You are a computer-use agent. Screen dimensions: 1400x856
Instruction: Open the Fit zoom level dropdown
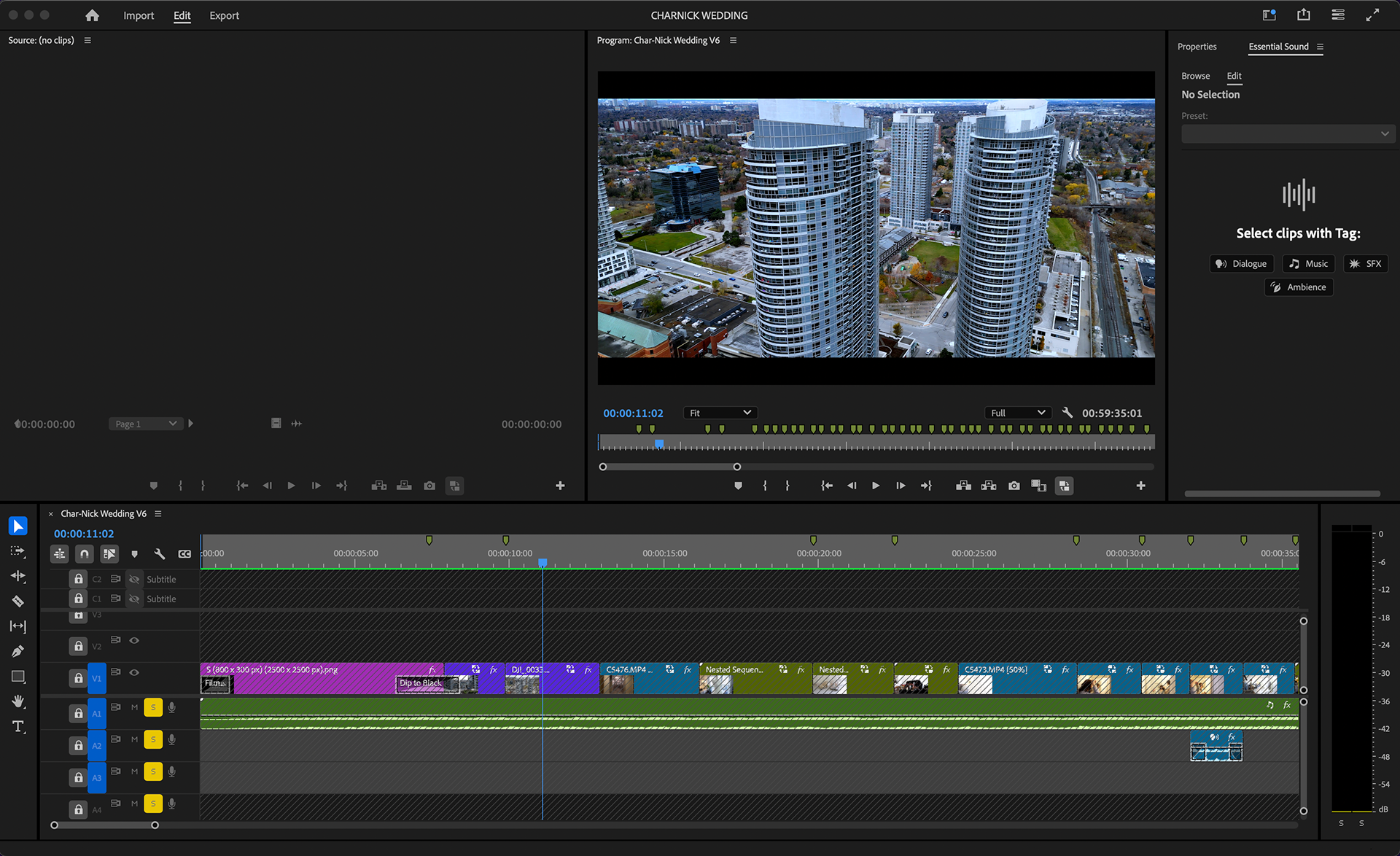click(x=720, y=413)
